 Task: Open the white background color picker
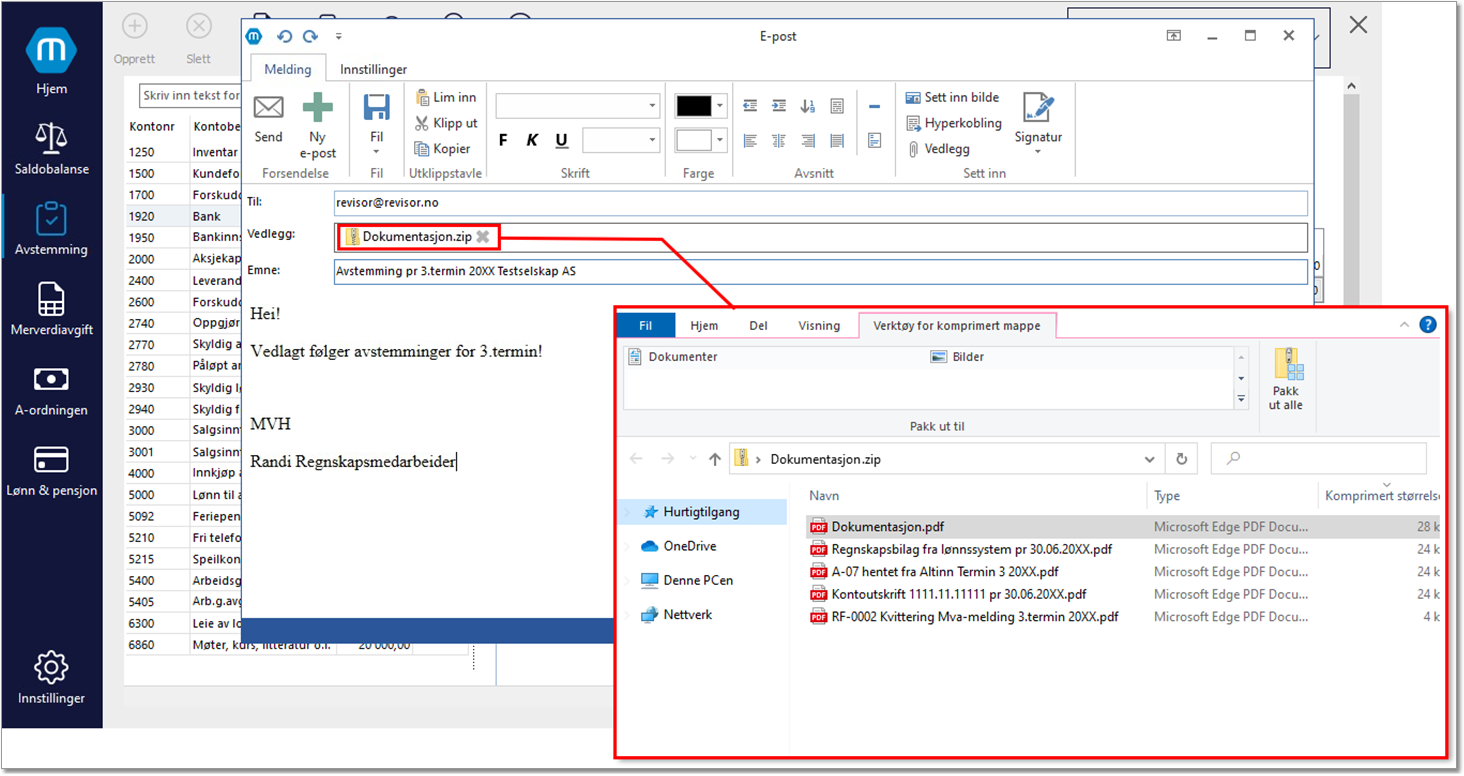[700, 140]
